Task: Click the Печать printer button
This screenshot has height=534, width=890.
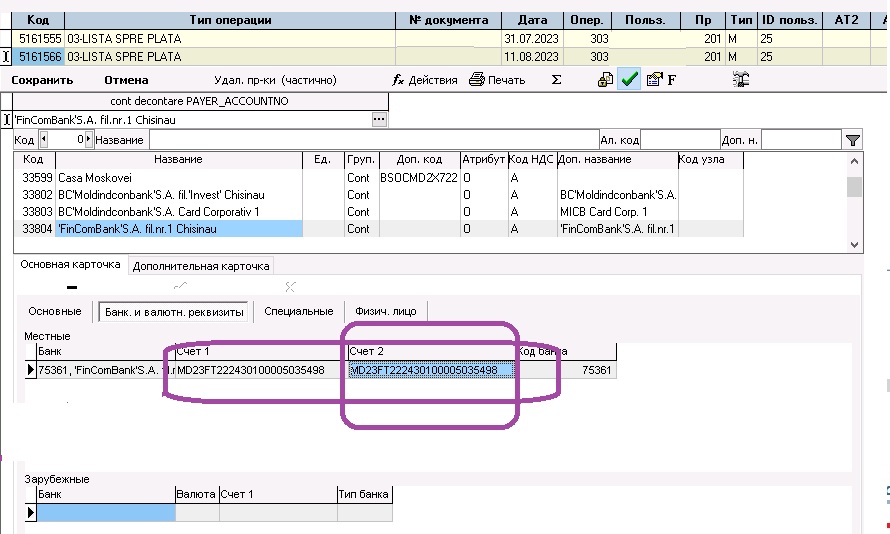Action: (497, 80)
